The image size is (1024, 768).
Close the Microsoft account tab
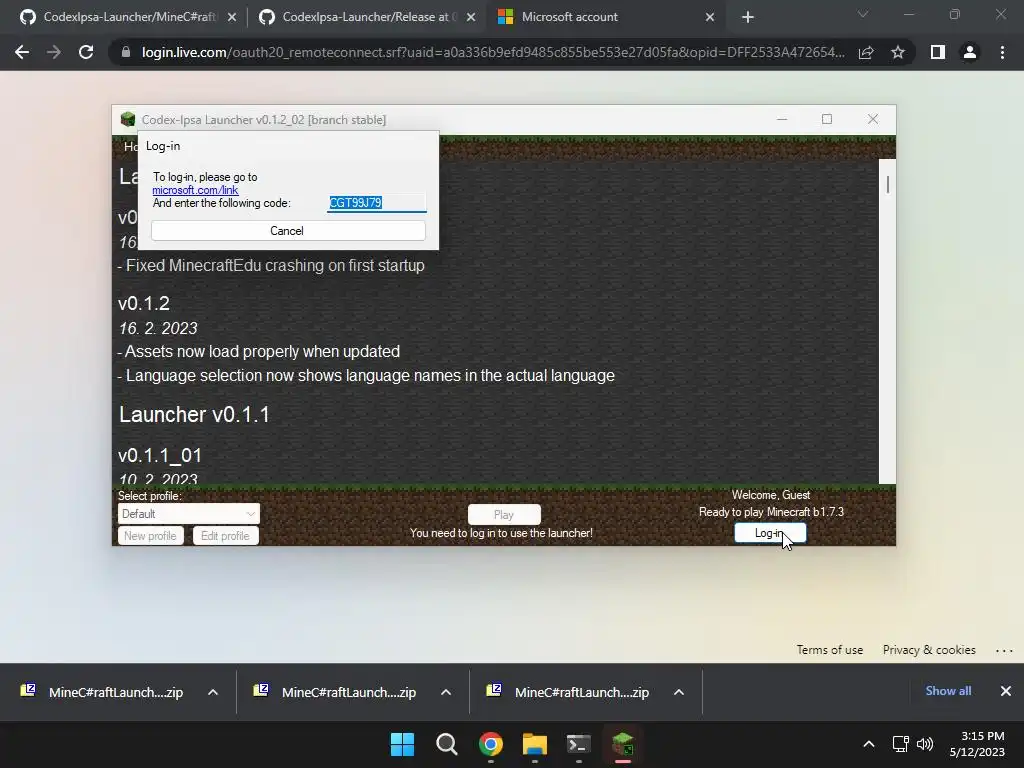[710, 17]
